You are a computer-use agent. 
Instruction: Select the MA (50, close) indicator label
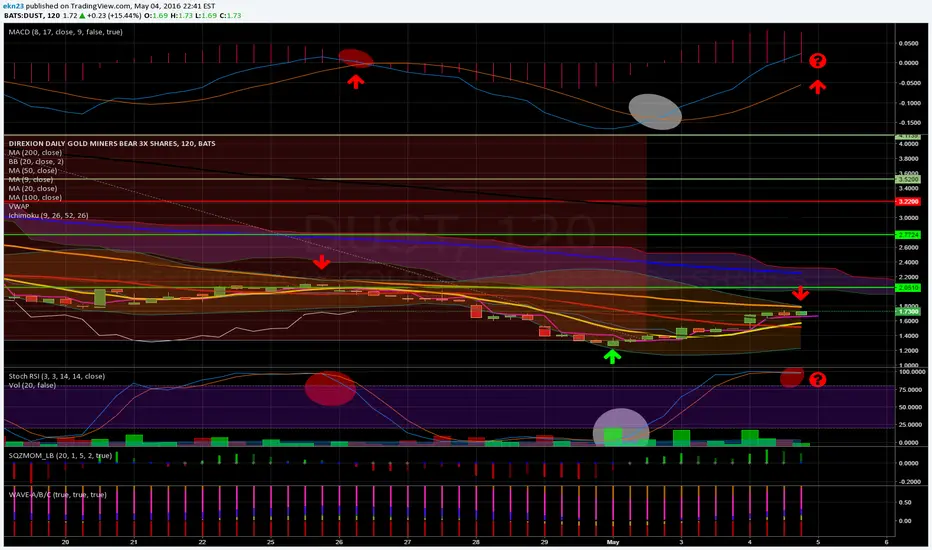pyautogui.click(x=33, y=171)
